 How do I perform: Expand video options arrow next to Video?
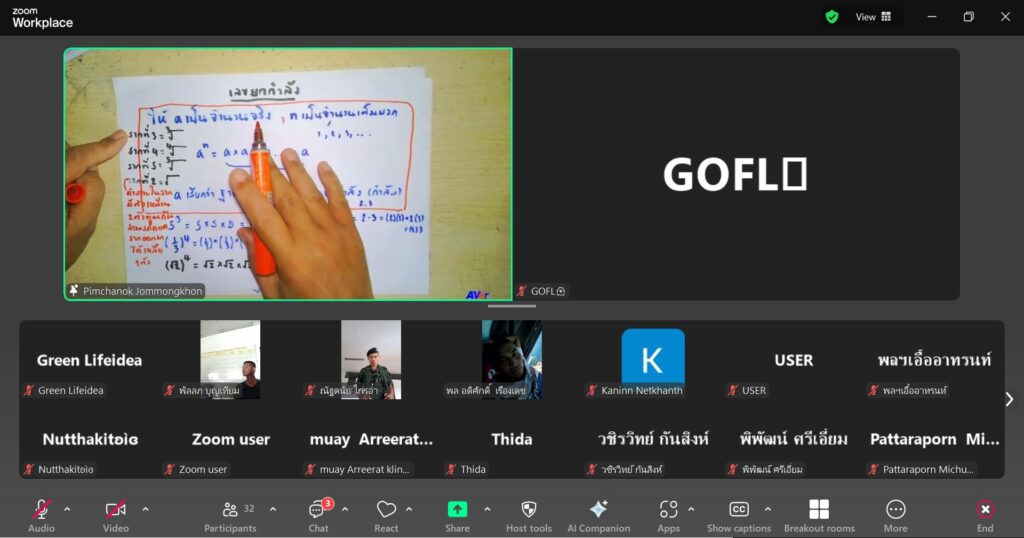coord(145,509)
